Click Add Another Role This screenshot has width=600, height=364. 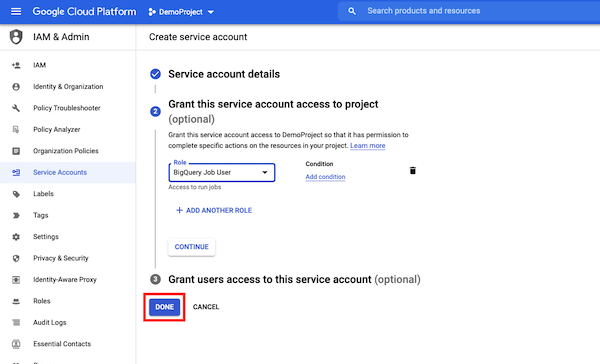[214, 210]
